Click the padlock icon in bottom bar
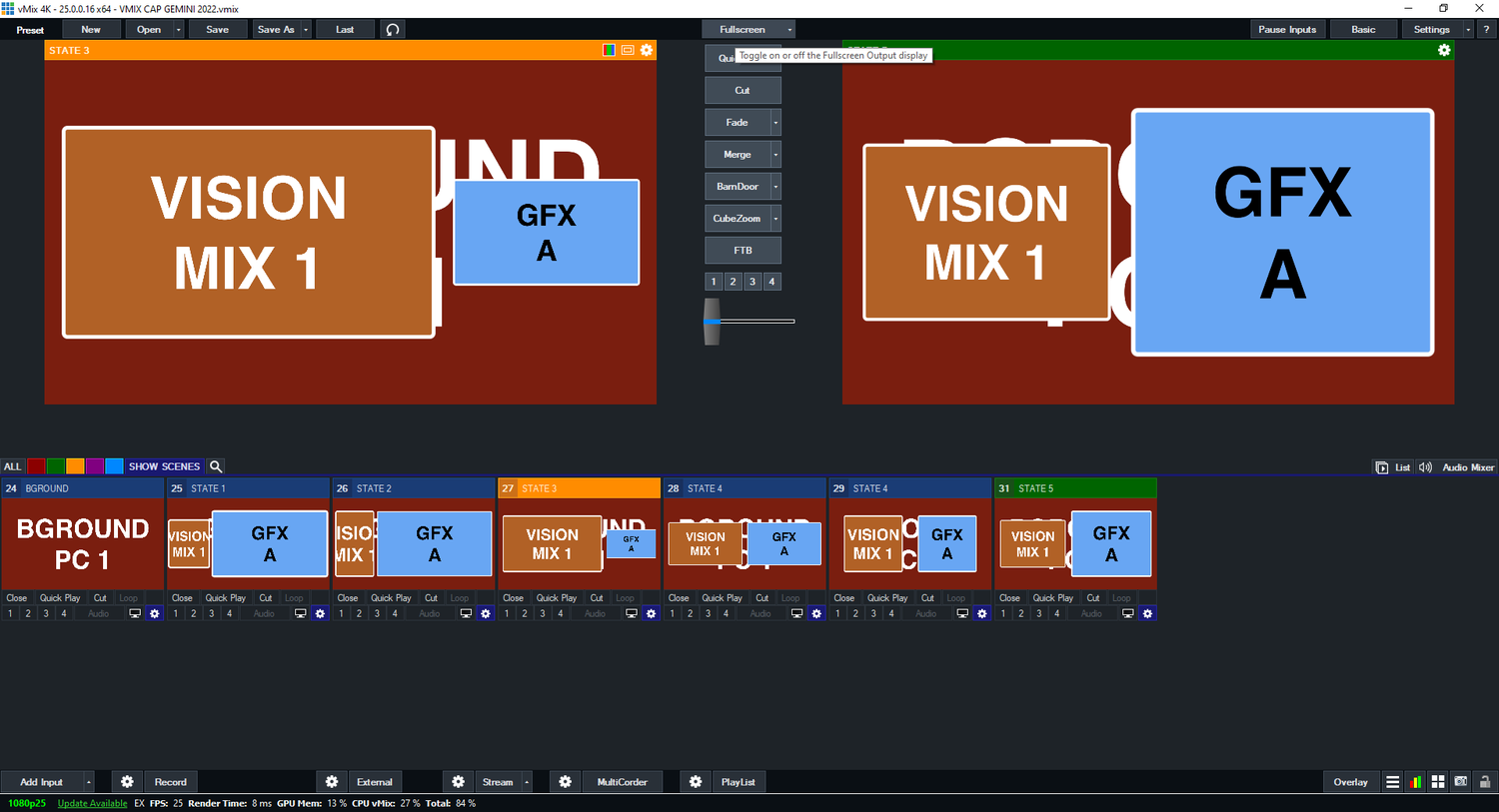Viewport: 1499px width, 812px height. [1485, 782]
